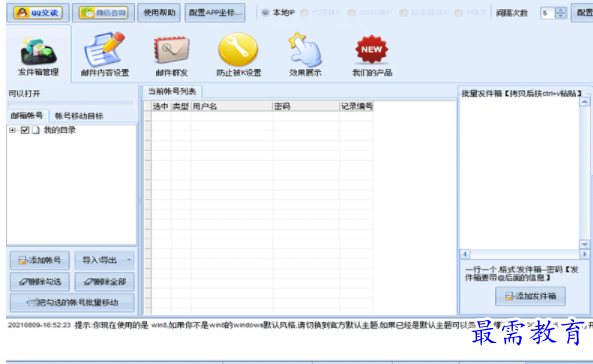Select the IP精灵 radio option
This screenshot has height=364, width=593.
470,13
